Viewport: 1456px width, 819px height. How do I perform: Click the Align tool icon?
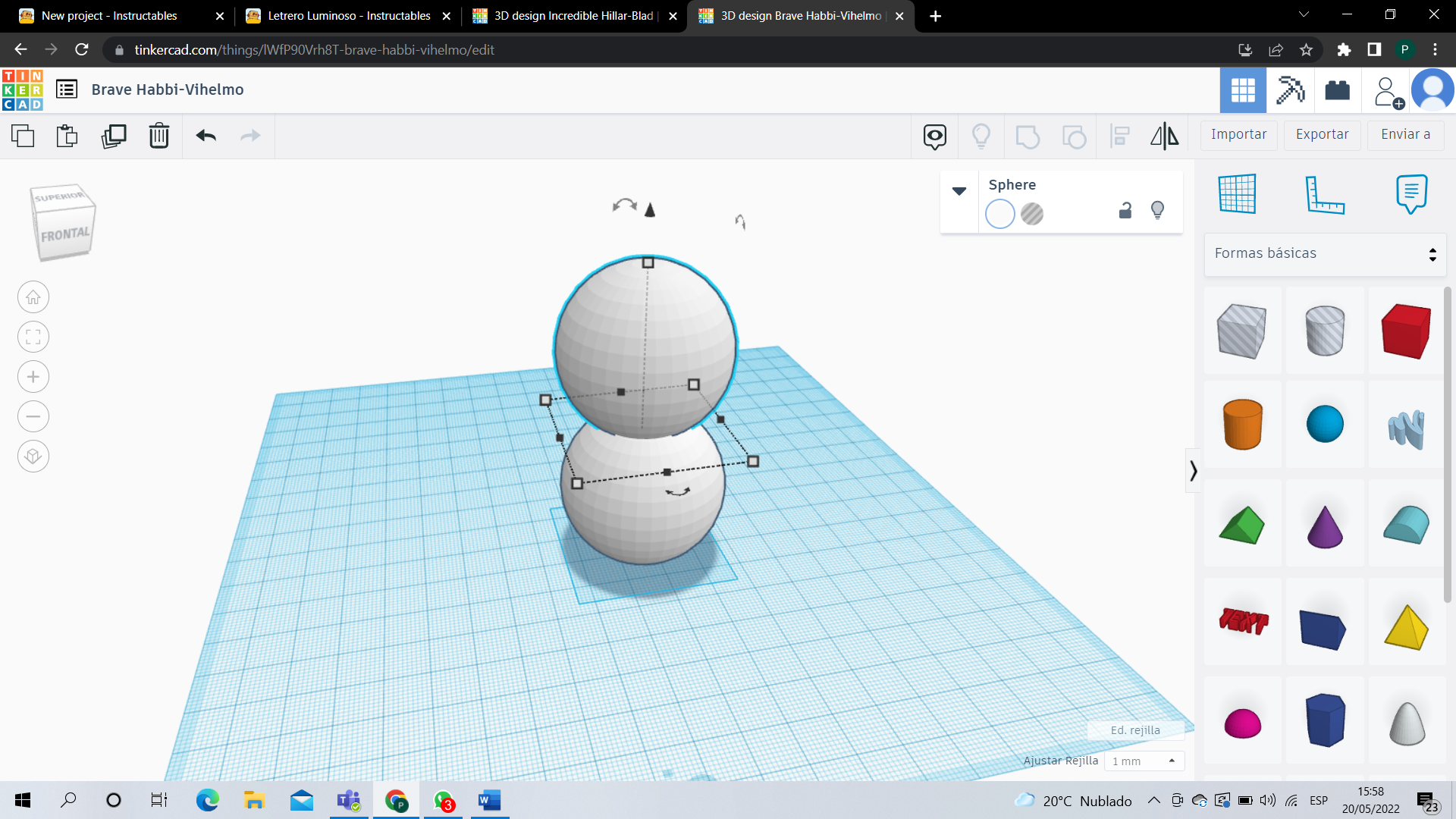click(x=1120, y=136)
